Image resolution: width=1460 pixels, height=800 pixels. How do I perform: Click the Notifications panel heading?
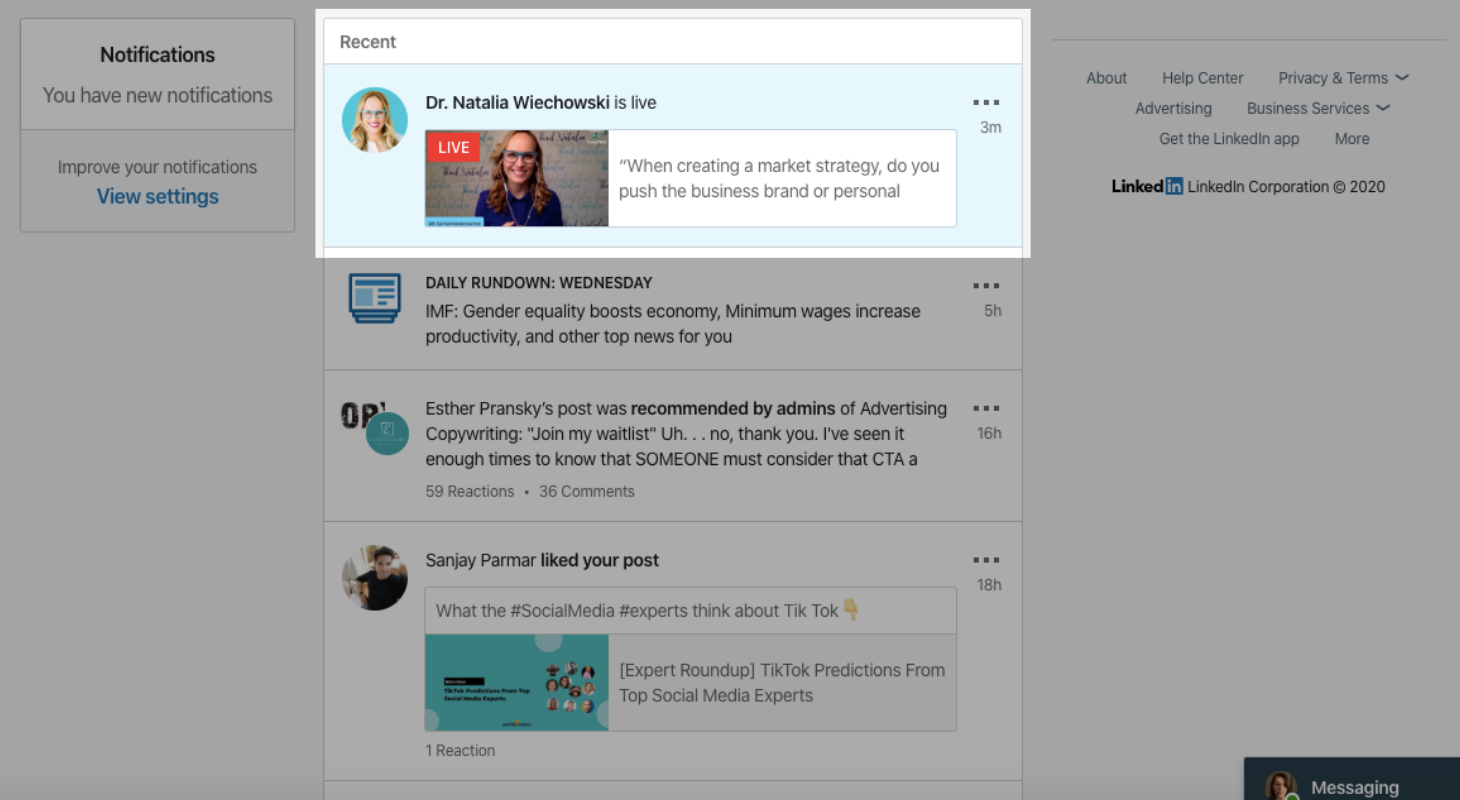[x=157, y=55]
